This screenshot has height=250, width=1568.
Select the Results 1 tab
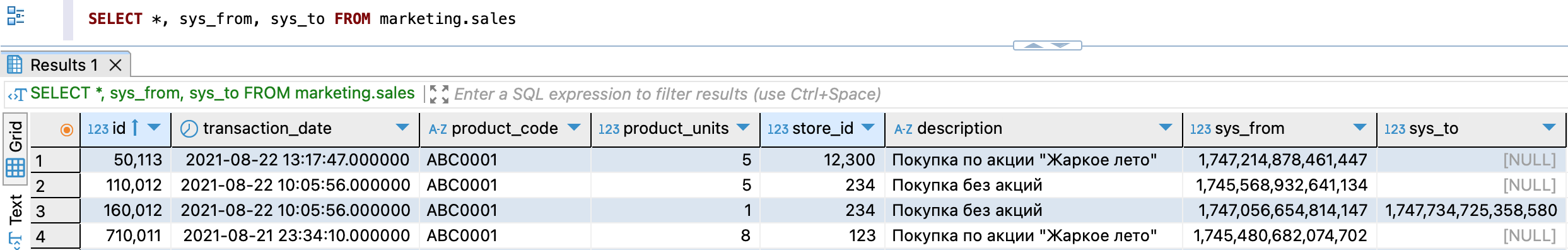pos(64,65)
